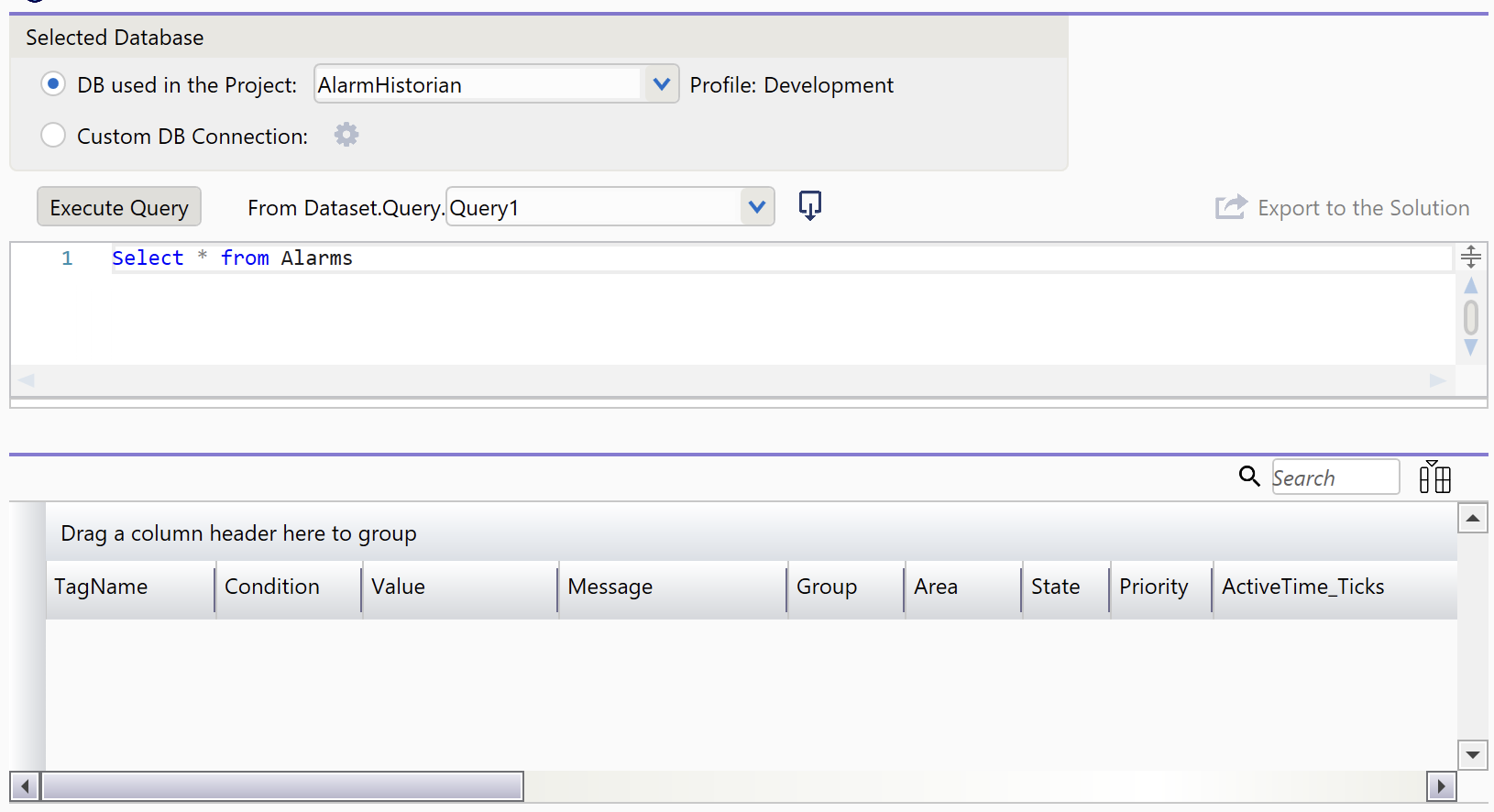Click the Custom DB Connection gear icon

coord(346,136)
